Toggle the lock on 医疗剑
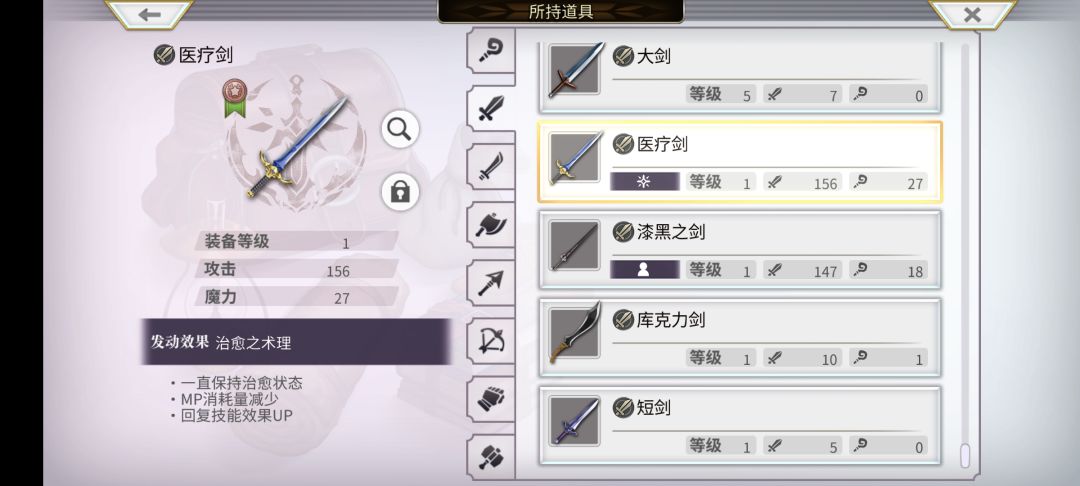The image size is (1080, 486). [400, 191]
